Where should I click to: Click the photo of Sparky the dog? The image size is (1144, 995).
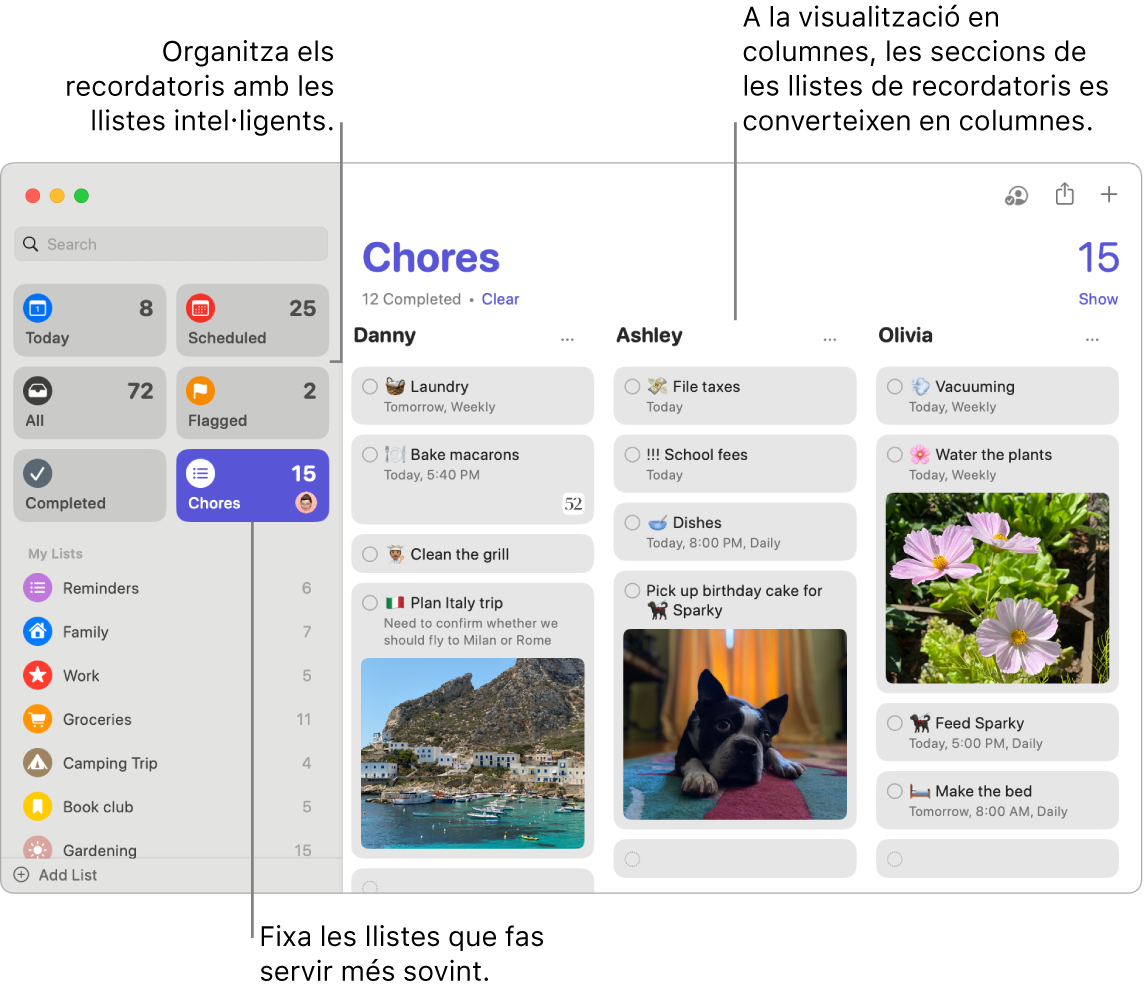pos(735,724)
